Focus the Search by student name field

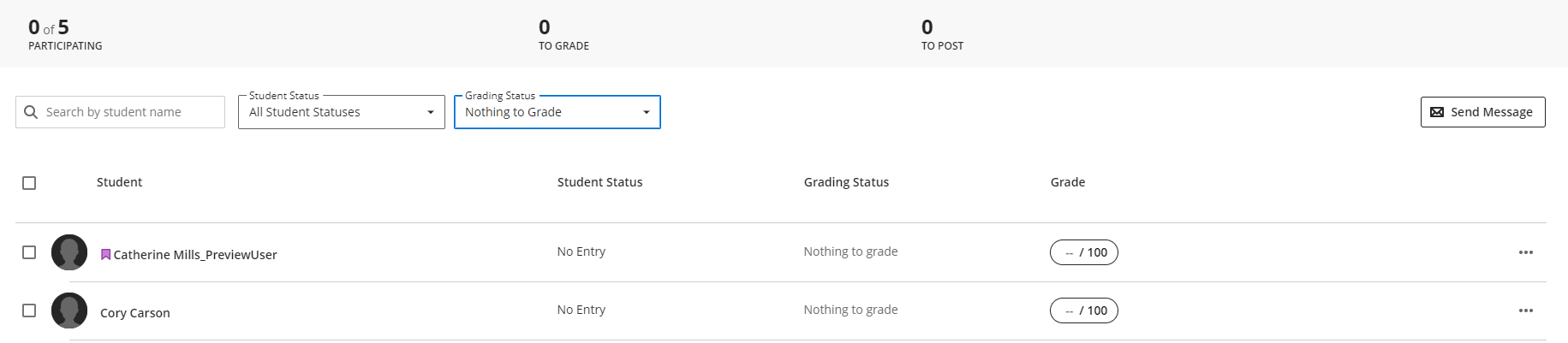128,112
